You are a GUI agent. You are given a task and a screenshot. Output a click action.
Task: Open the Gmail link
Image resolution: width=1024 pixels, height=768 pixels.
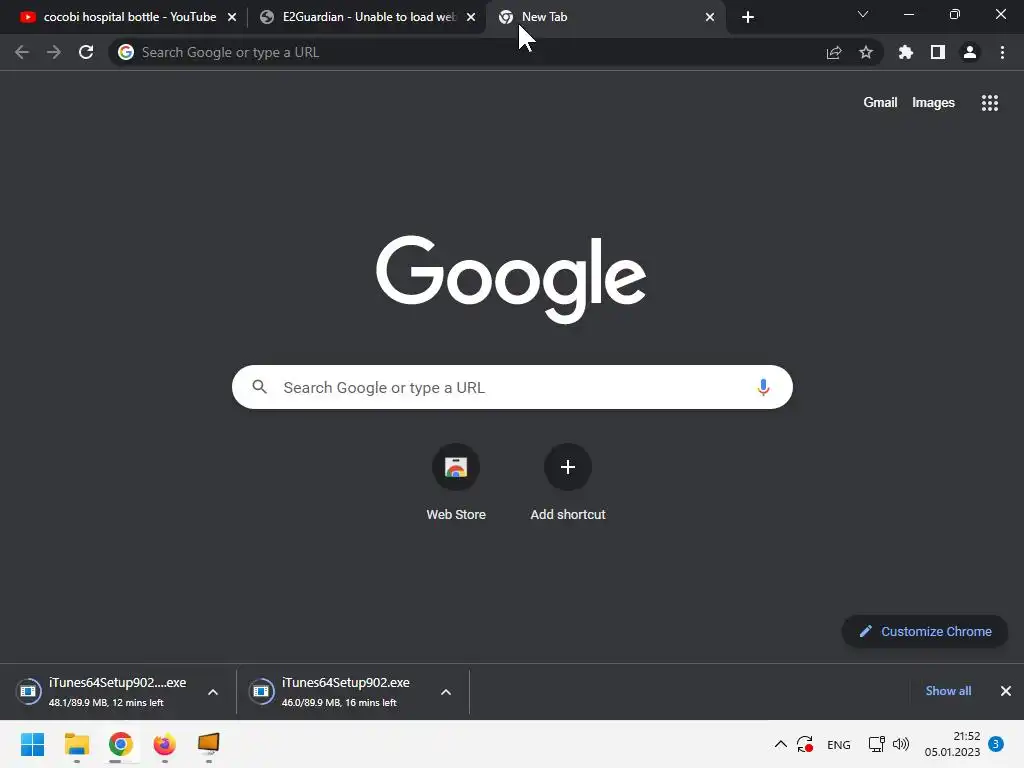(880, 103)
